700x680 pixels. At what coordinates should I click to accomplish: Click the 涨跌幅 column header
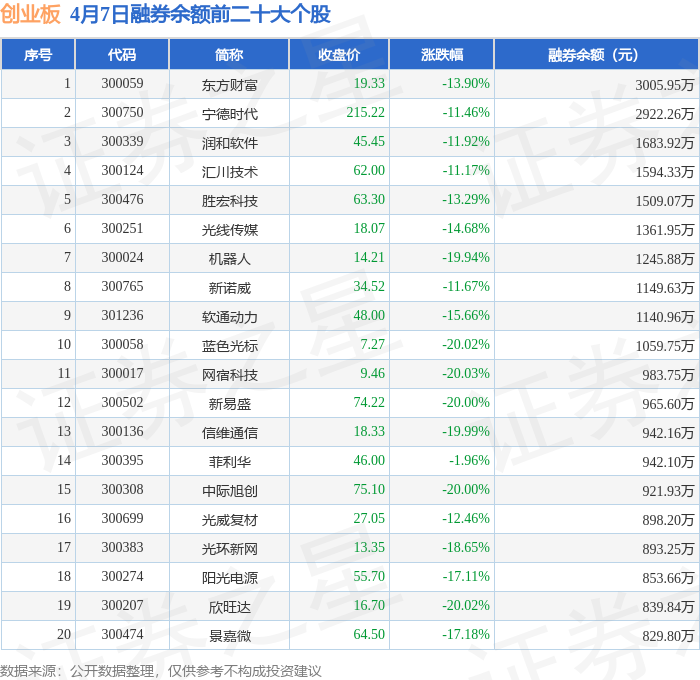(x=442, y=55)
